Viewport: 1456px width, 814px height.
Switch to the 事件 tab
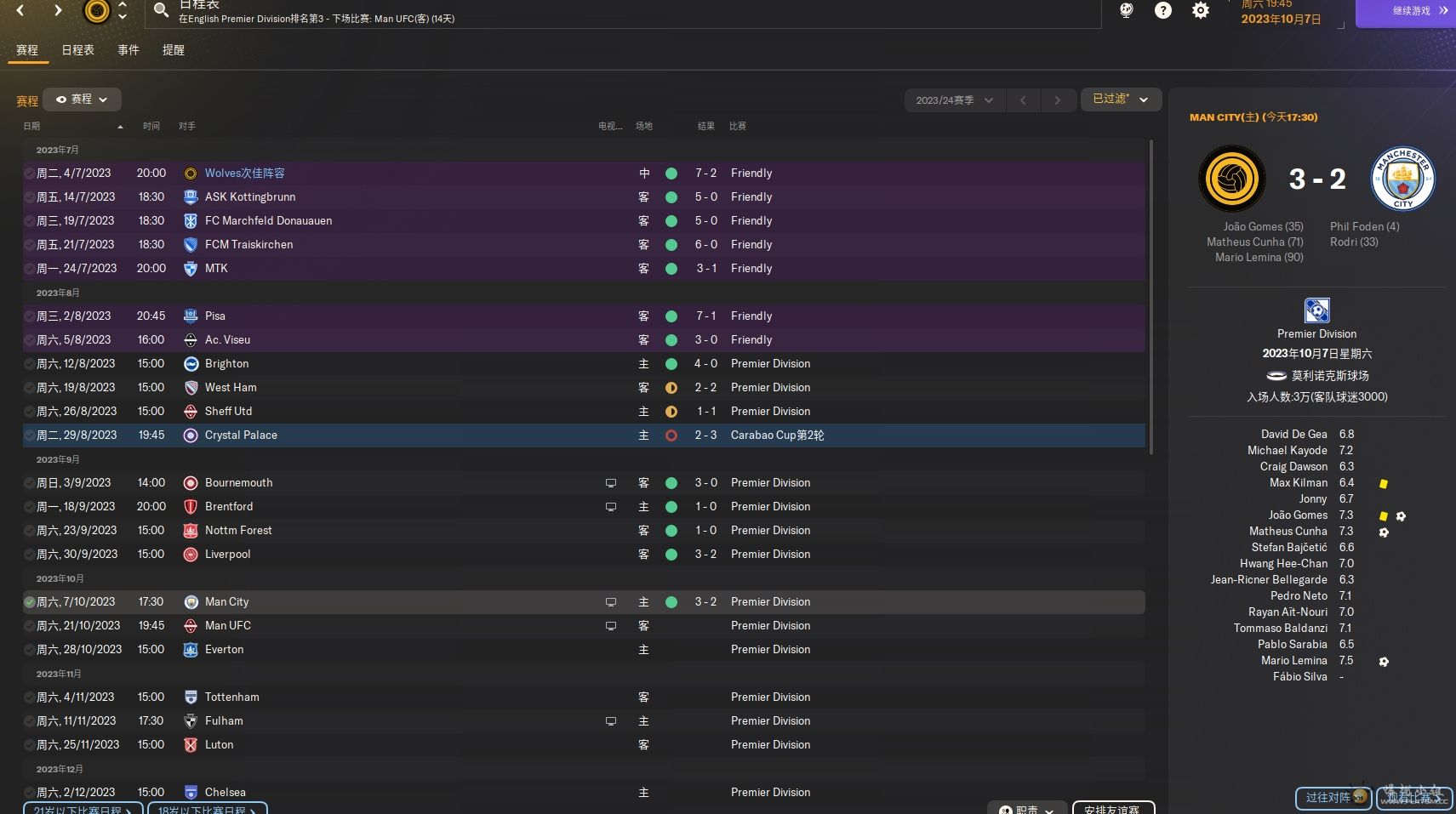click(x=128, y=50)
